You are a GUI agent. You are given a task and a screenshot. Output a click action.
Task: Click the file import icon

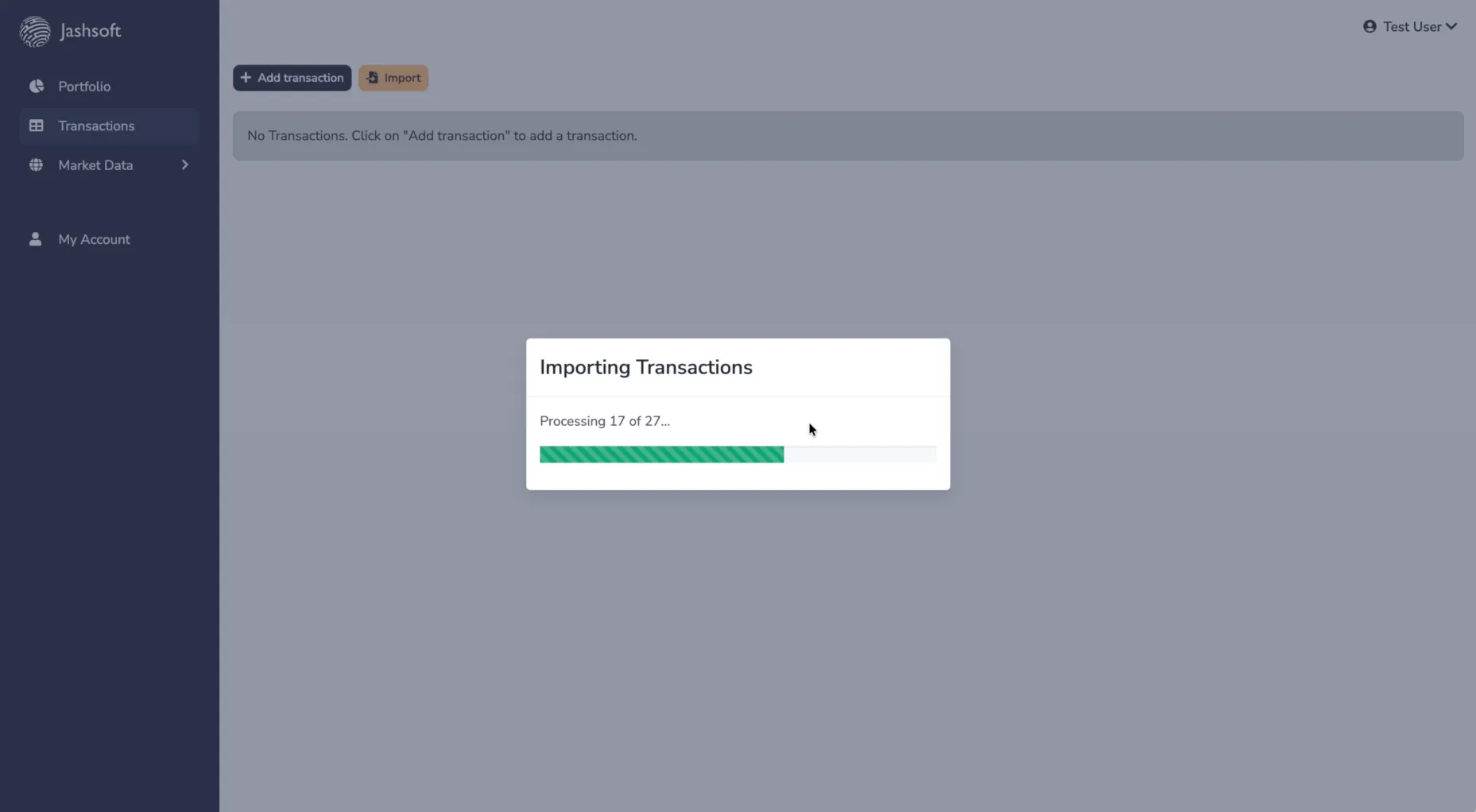[x=372, y=78]
